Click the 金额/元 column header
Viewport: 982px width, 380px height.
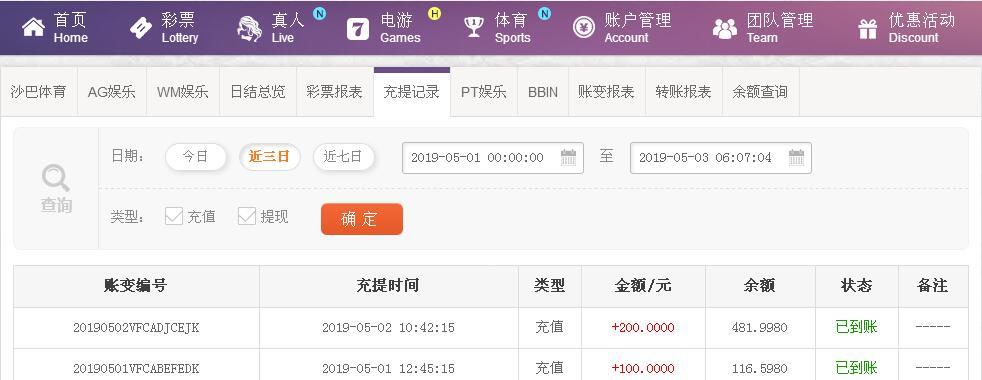tap(643, 286)
